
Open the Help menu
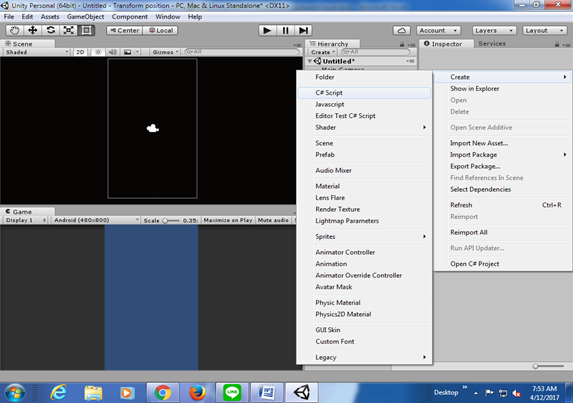pyautogui.click(x=195, y=17)
